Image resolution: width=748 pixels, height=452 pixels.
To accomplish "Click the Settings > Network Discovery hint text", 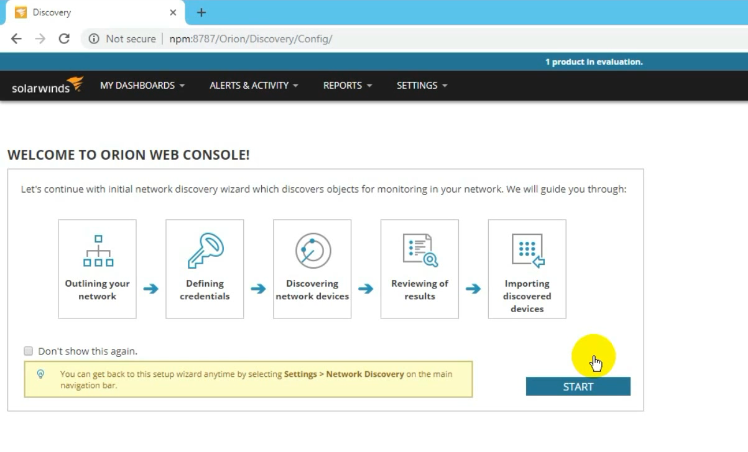I will [x=344, y=374].
